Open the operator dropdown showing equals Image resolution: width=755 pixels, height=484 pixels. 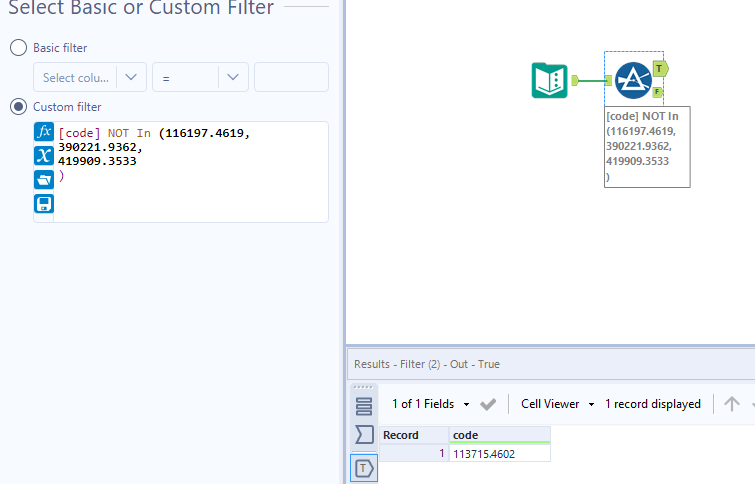tap(200, 77)
